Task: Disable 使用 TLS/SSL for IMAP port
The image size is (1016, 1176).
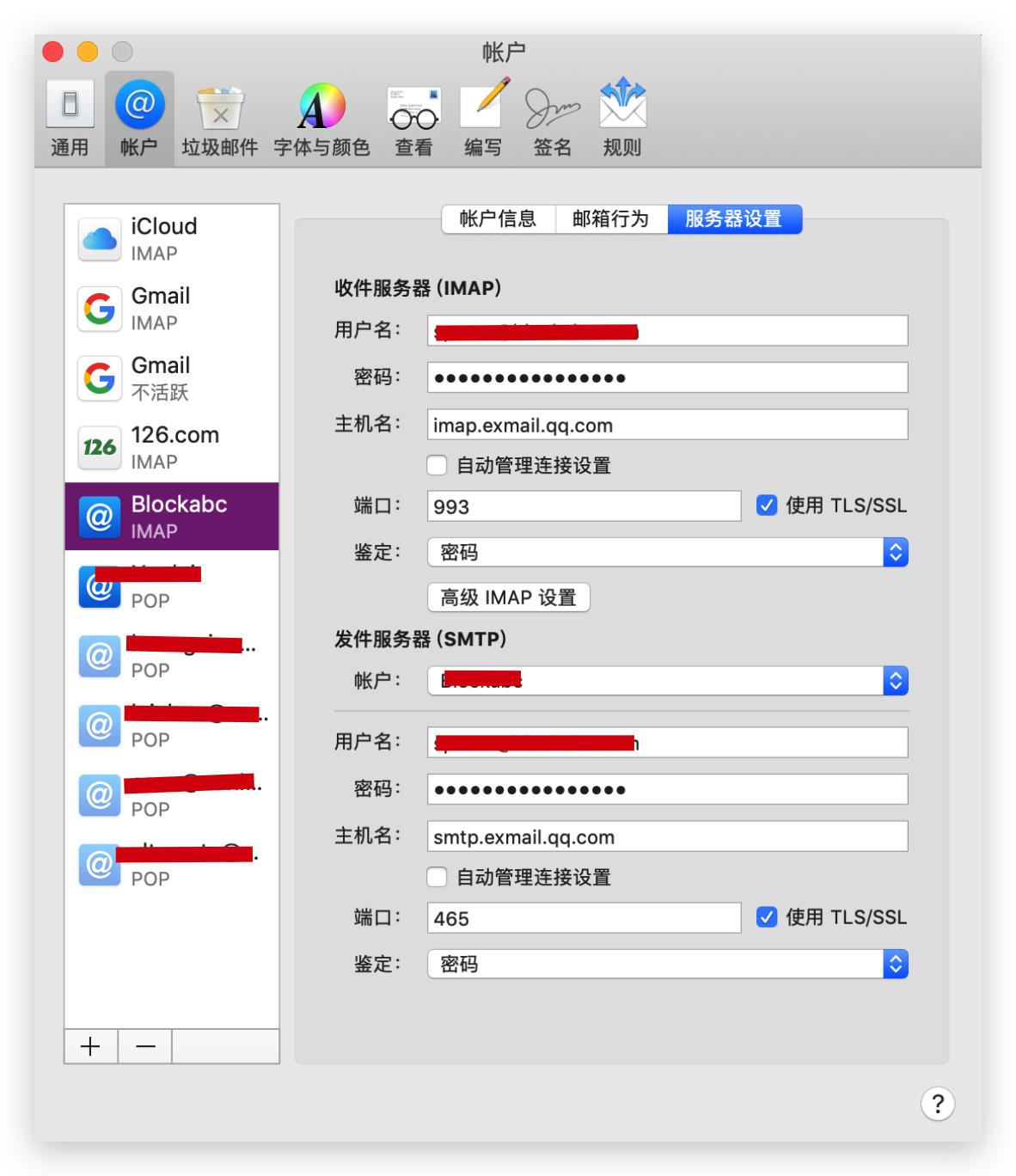Action: click(x=766, y=505)
